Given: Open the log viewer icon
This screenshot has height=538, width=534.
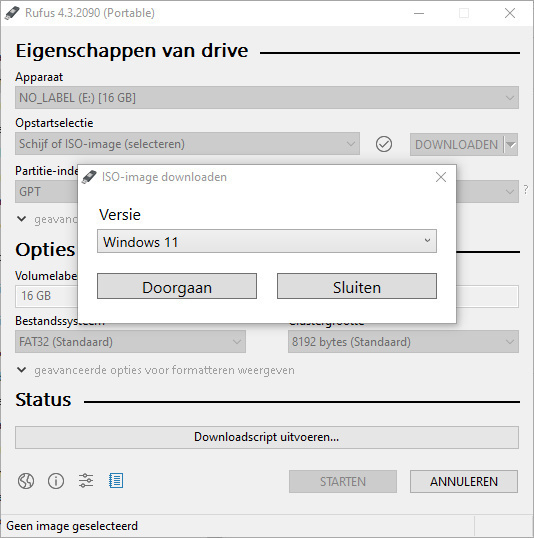Looking at the screenshot, I should point(116,481).
